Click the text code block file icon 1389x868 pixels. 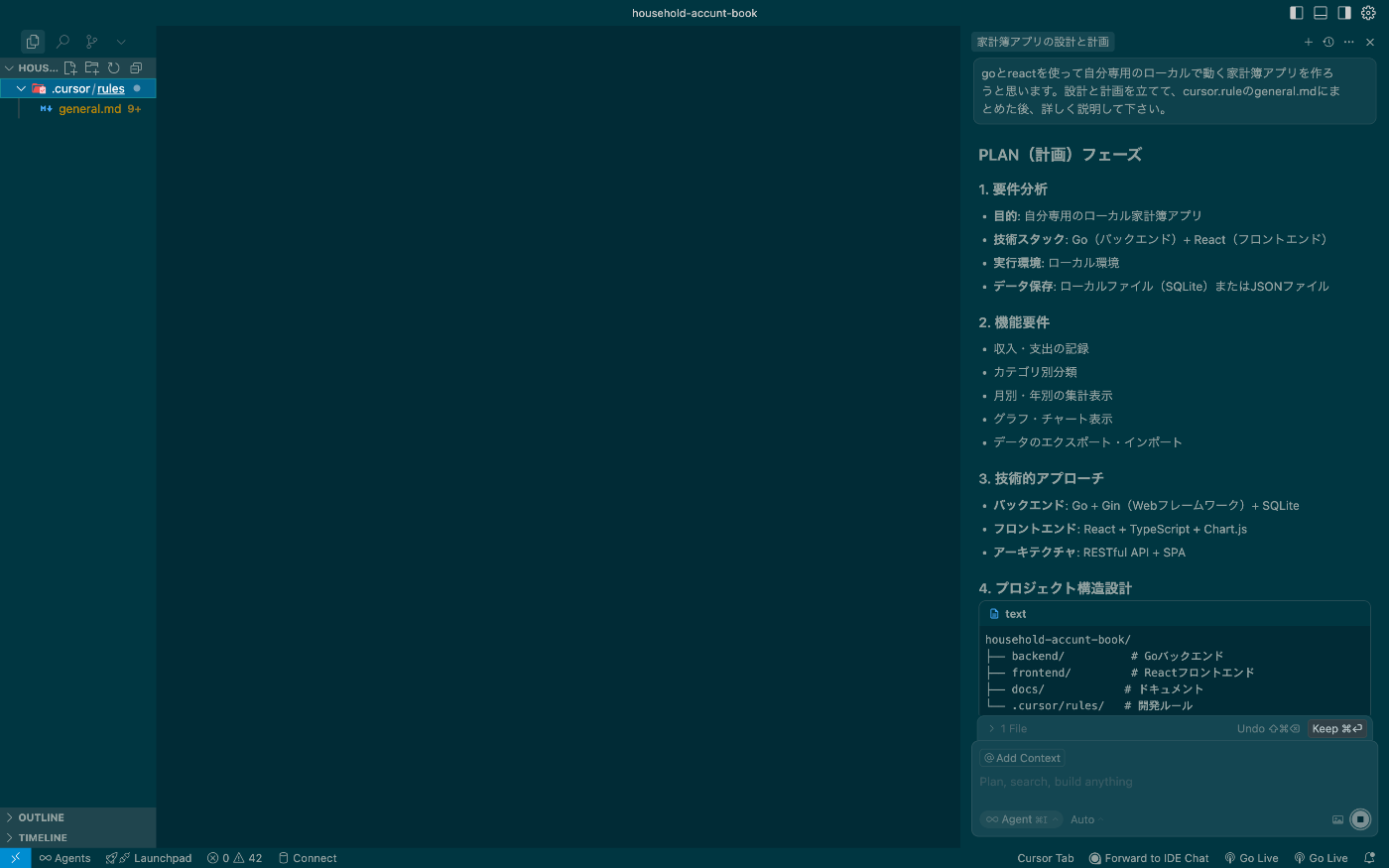coord(994,614)
